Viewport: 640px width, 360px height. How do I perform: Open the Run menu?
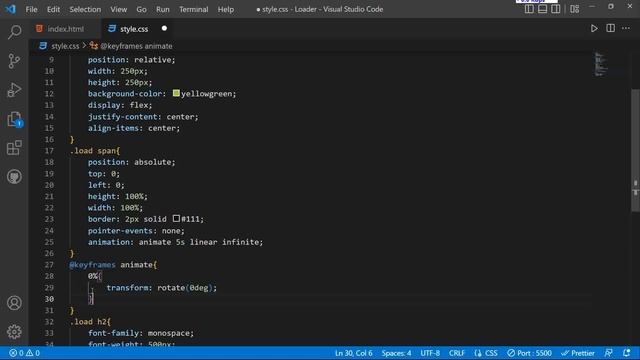point(162,9)
